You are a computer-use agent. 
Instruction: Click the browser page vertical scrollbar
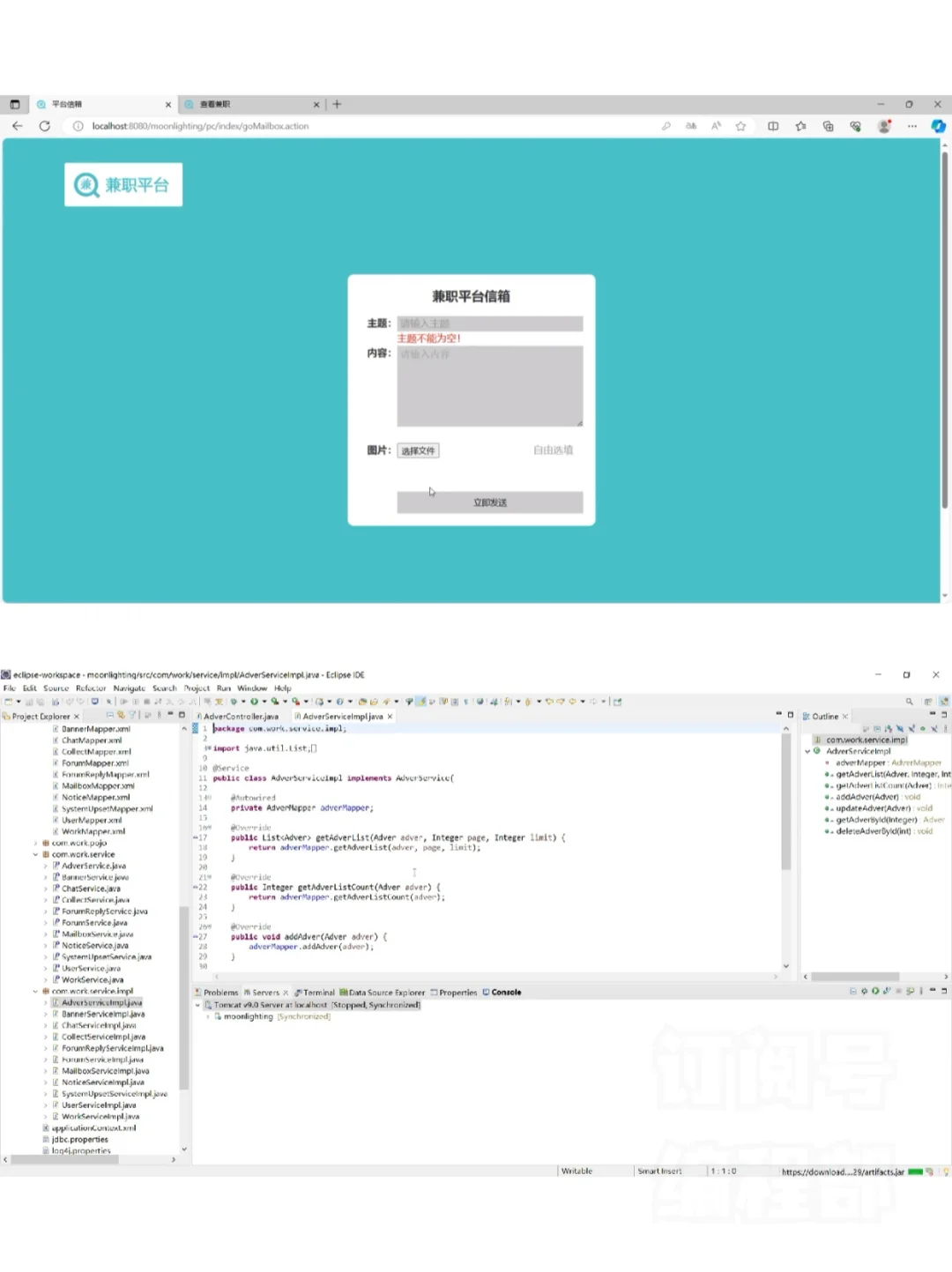point(945,331)
